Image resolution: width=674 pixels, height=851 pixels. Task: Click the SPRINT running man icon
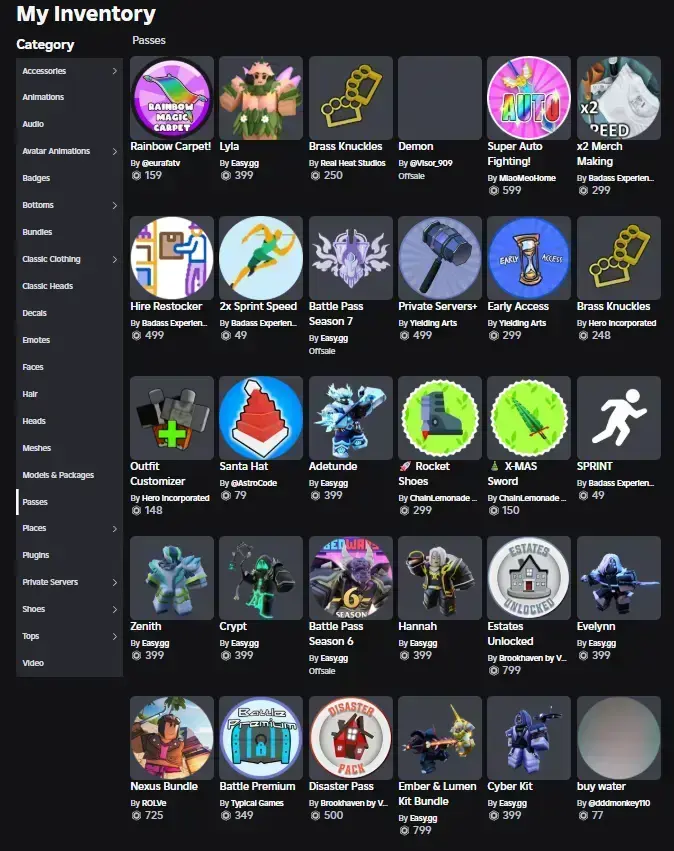(619, 418)
